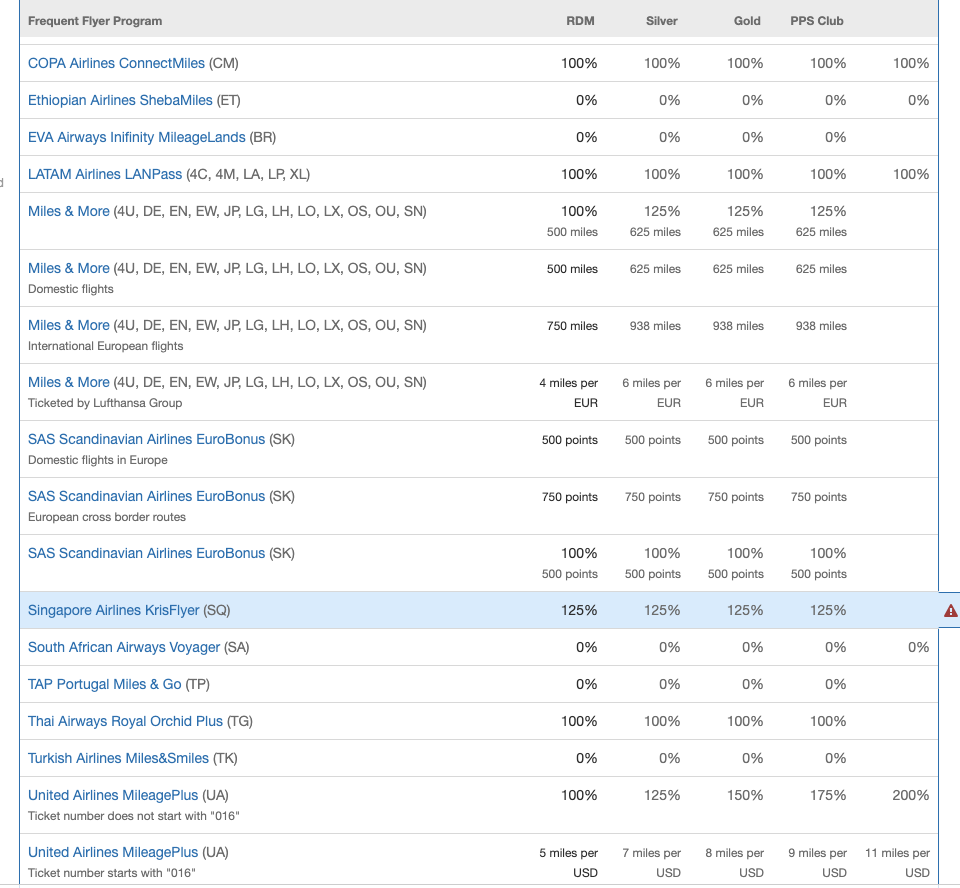Select 'Ticket number starts with "016"' text
The height and width of the screenshot is (888, 960).
111,873
